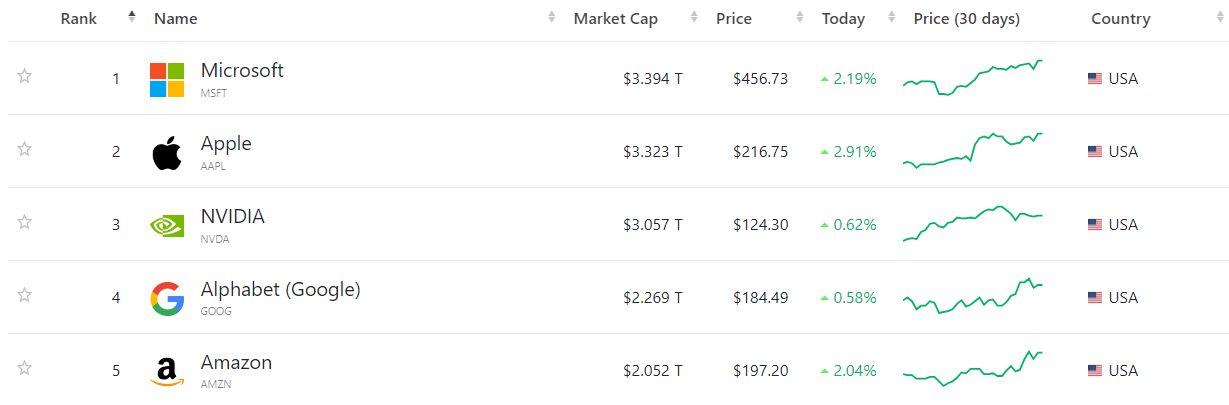Screen dimensions: 1229x405
Task: Sort by Market Cap column arrows
Action: [x=695, y=18]
